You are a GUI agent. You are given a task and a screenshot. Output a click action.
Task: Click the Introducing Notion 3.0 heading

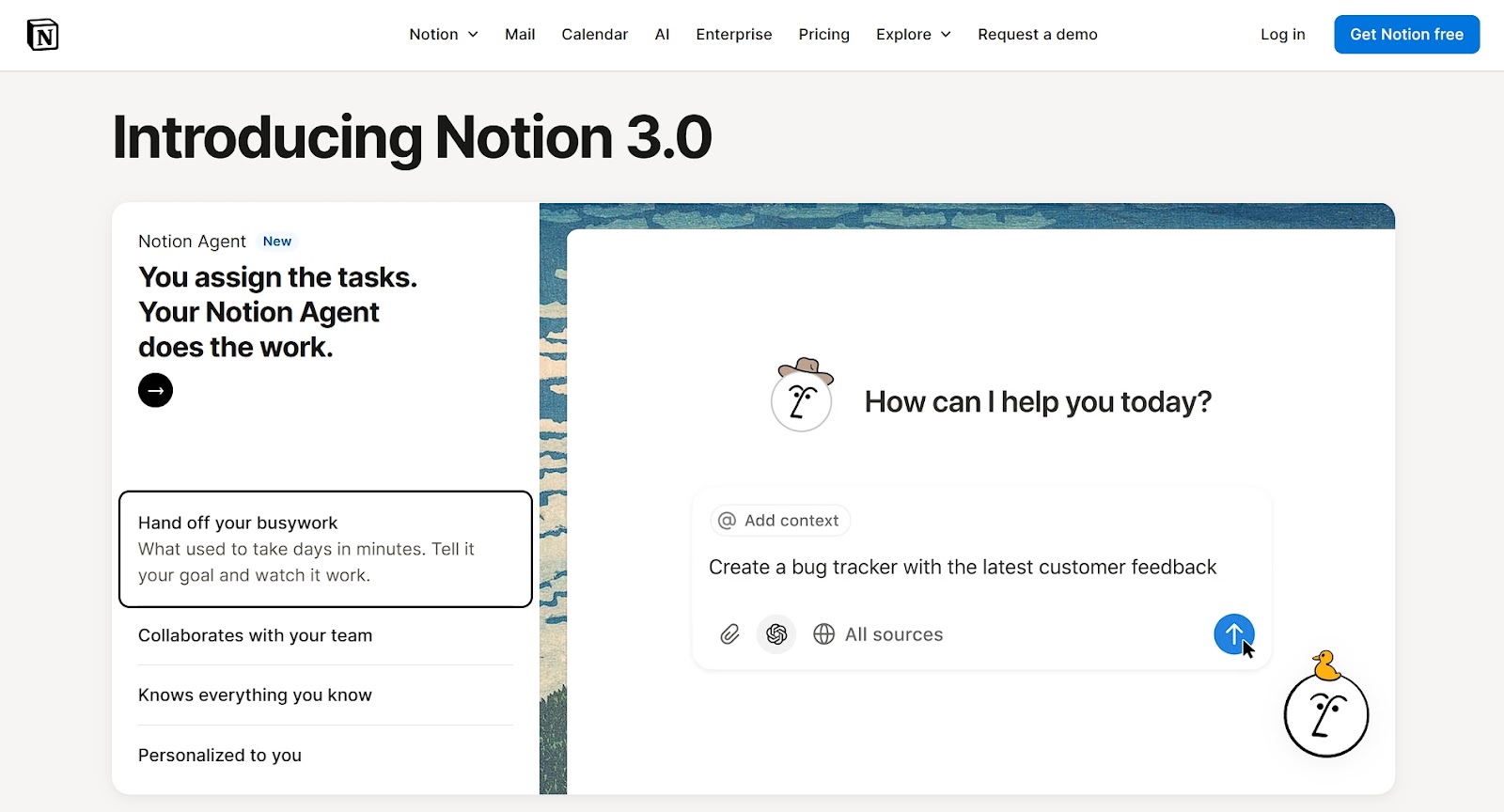coord(412,137)
